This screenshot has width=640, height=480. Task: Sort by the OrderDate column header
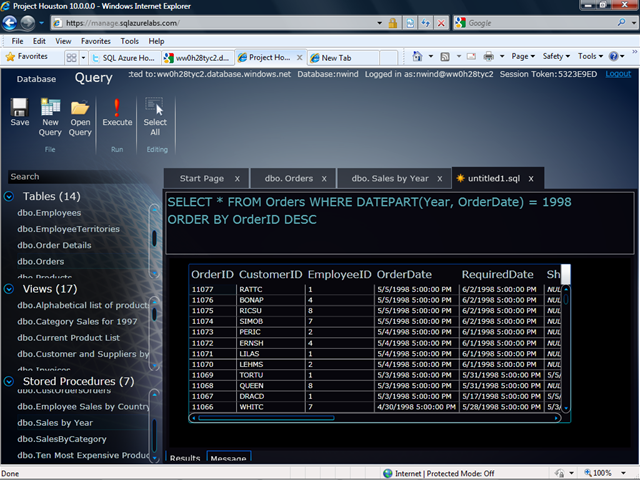[x=404, y=274]
